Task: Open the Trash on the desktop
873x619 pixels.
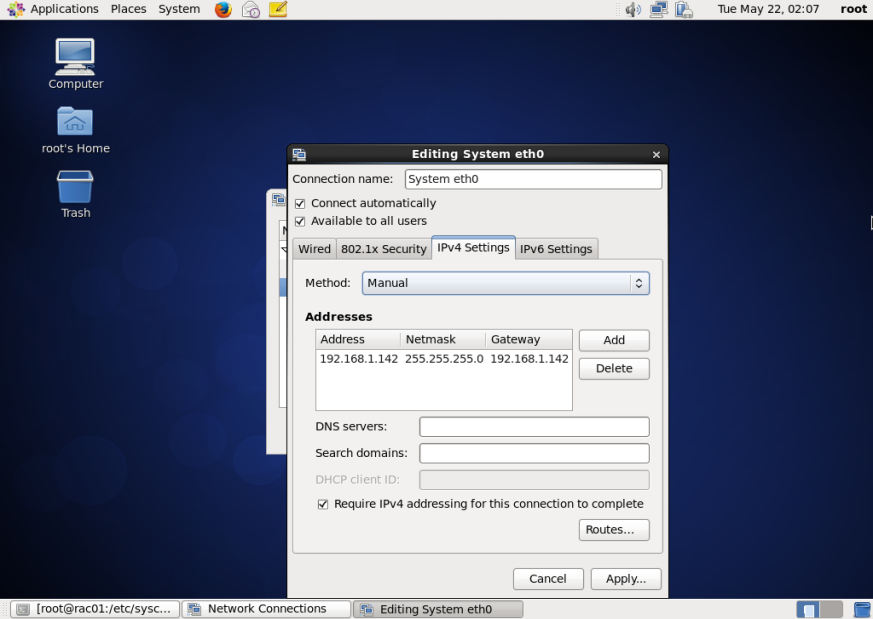Action: click(x=74, y=190)
